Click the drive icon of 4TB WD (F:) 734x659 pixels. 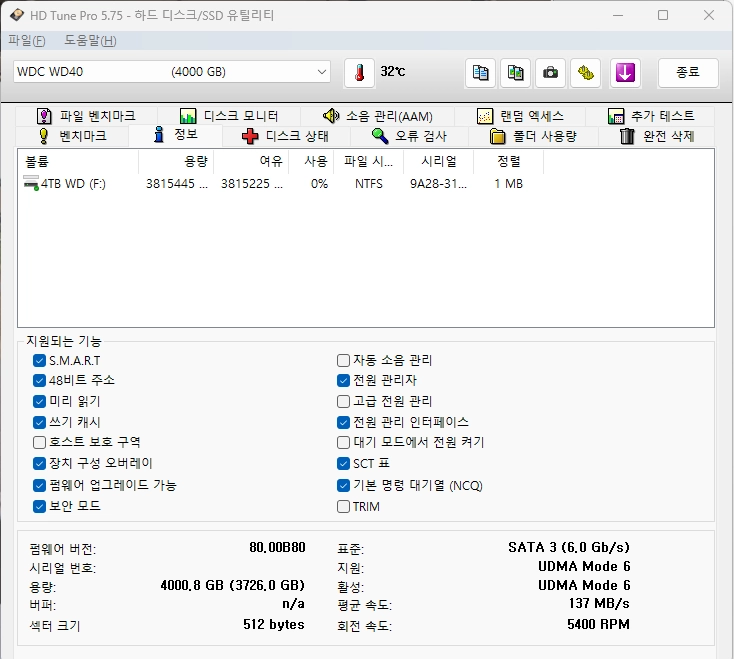[31, 183]
